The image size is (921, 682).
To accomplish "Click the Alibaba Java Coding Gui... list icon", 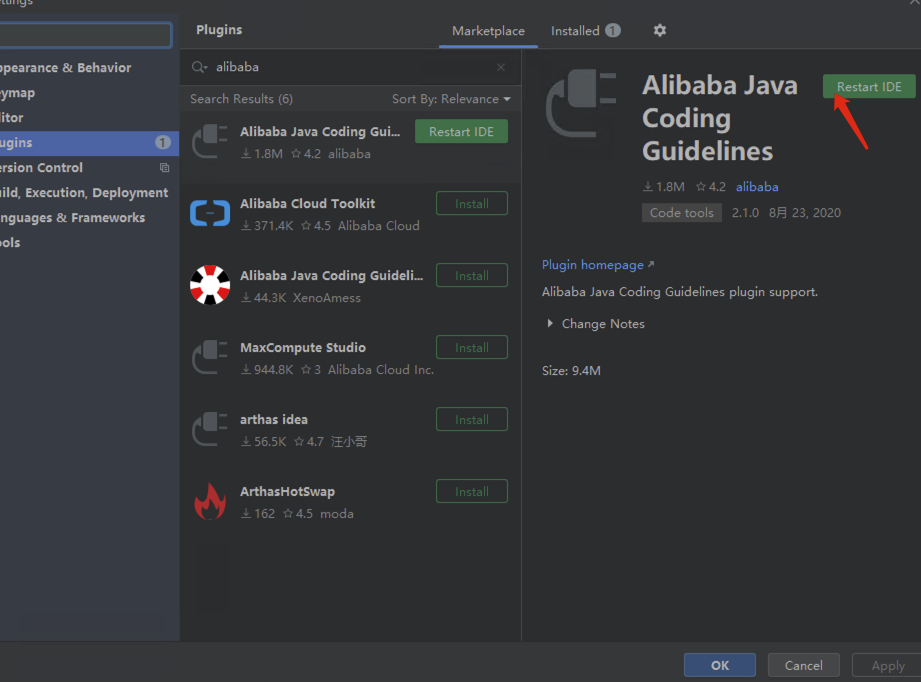I will [x=210, y=142].
